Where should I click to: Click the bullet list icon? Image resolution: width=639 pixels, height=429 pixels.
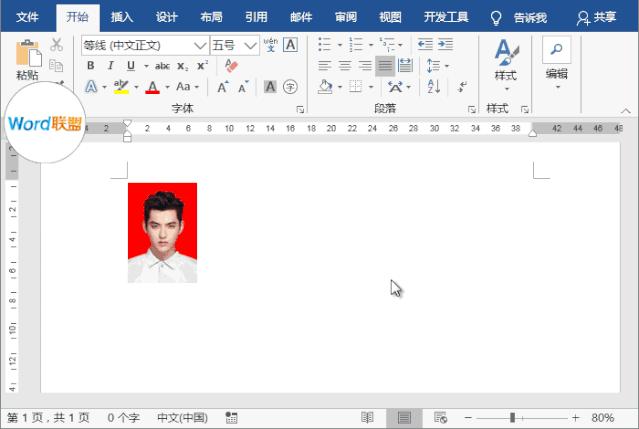pos(324,44)
